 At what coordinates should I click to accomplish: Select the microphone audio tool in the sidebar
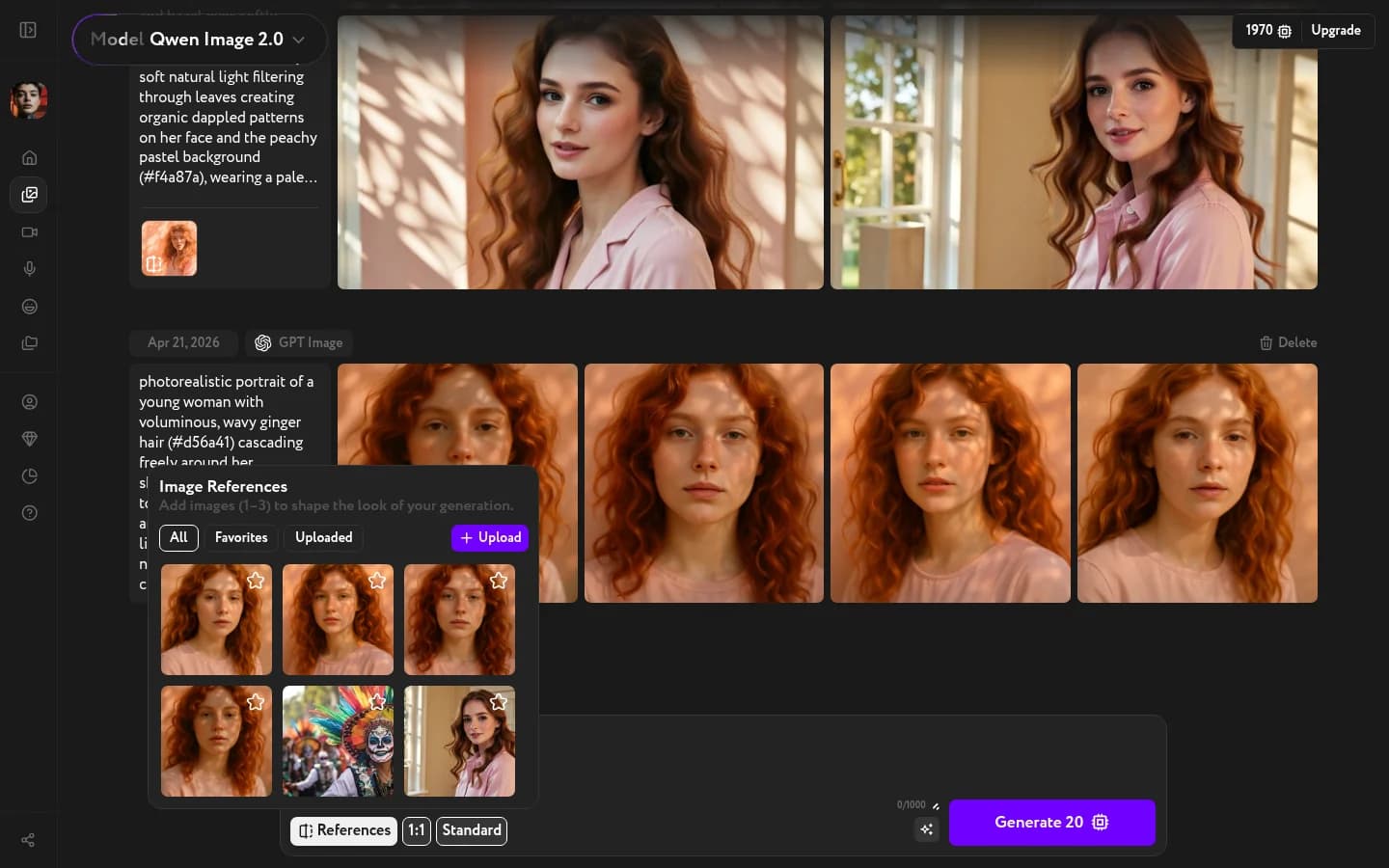tap(29, 269)
